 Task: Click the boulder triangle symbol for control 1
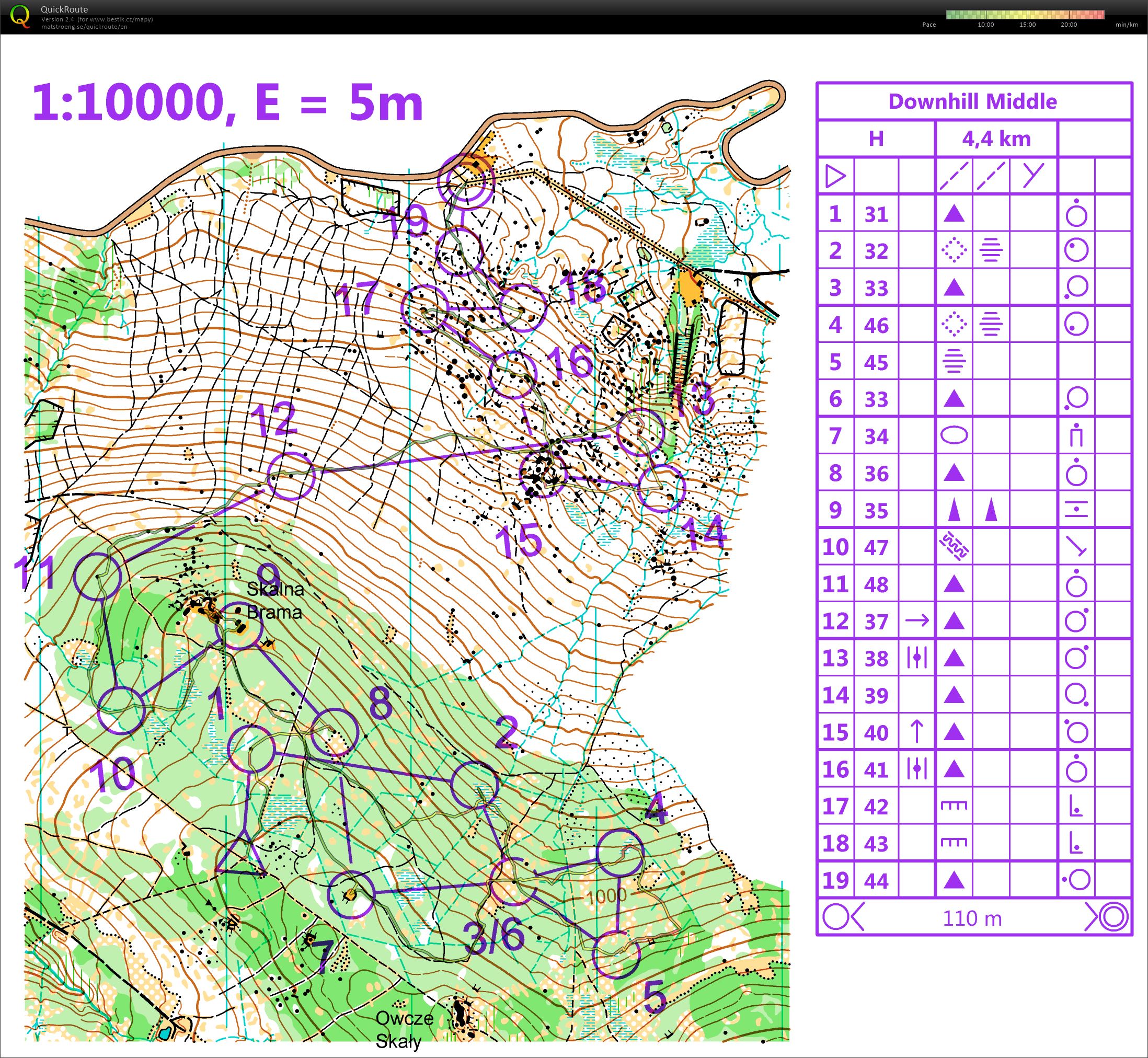[x=954, y=215]
